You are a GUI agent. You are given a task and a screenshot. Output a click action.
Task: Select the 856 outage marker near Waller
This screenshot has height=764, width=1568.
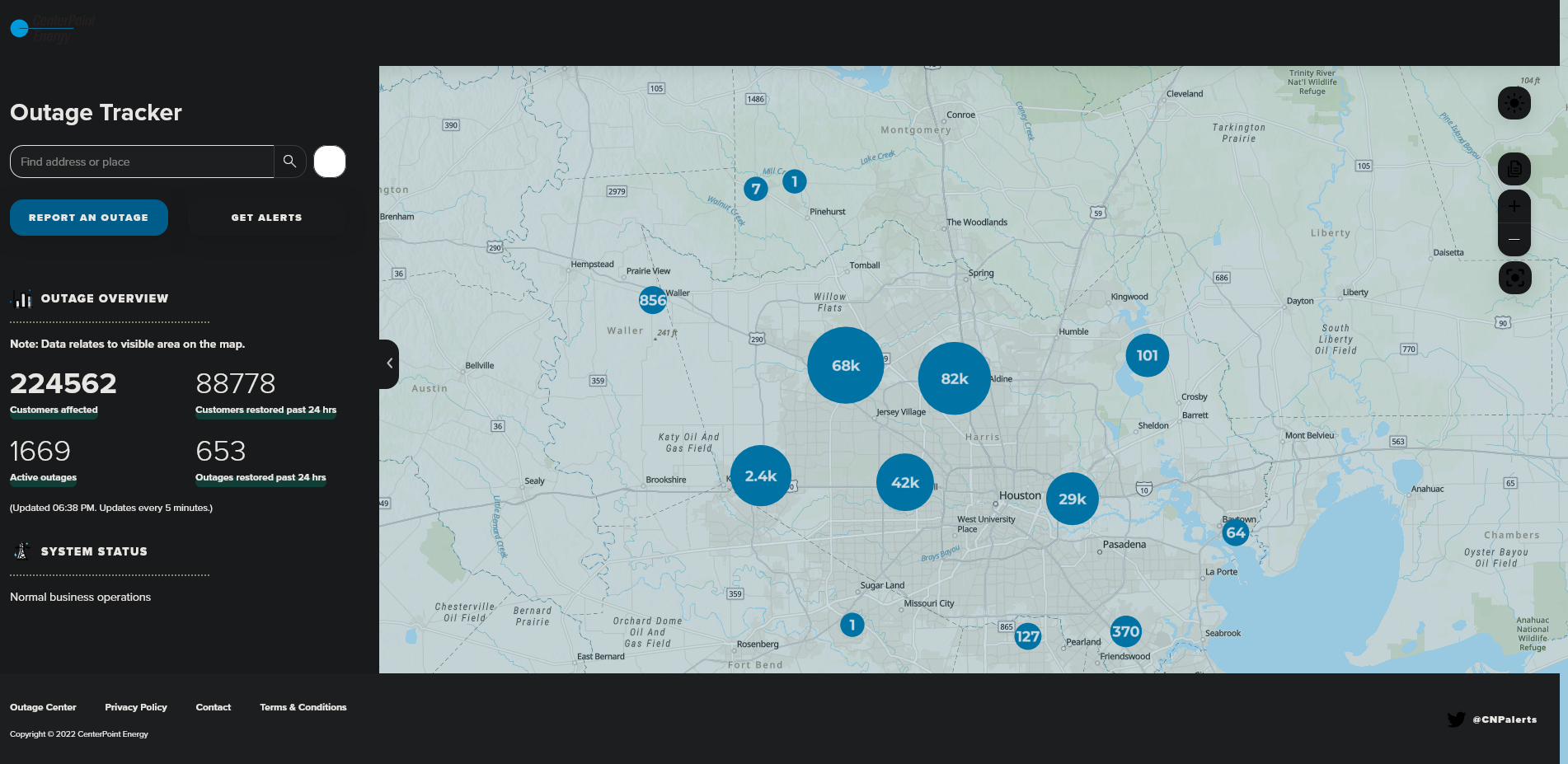click(x=652, y=300)
